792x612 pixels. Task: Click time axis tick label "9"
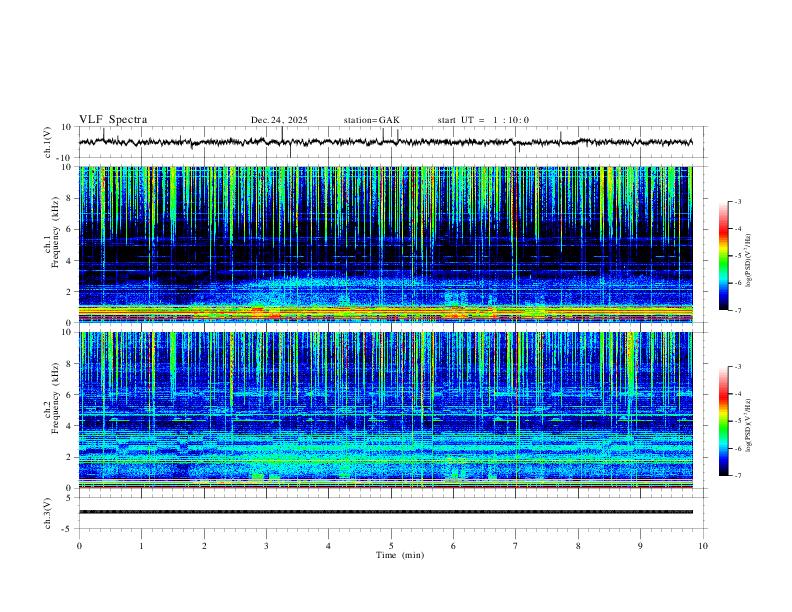[x=640, y=546]
